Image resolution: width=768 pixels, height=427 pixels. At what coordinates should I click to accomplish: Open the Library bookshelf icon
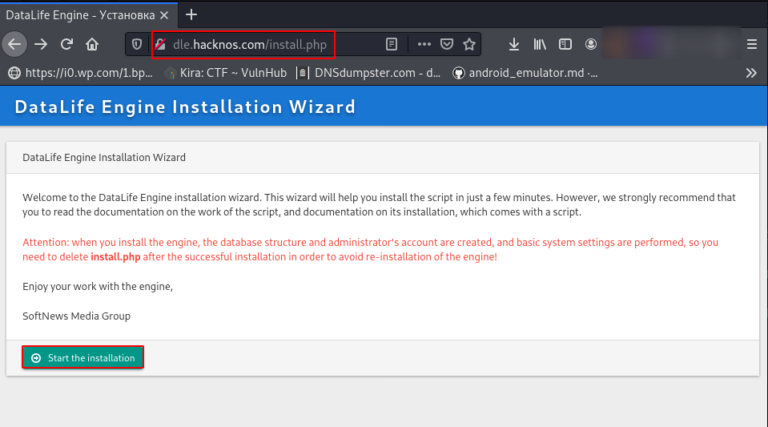[540, 44]
